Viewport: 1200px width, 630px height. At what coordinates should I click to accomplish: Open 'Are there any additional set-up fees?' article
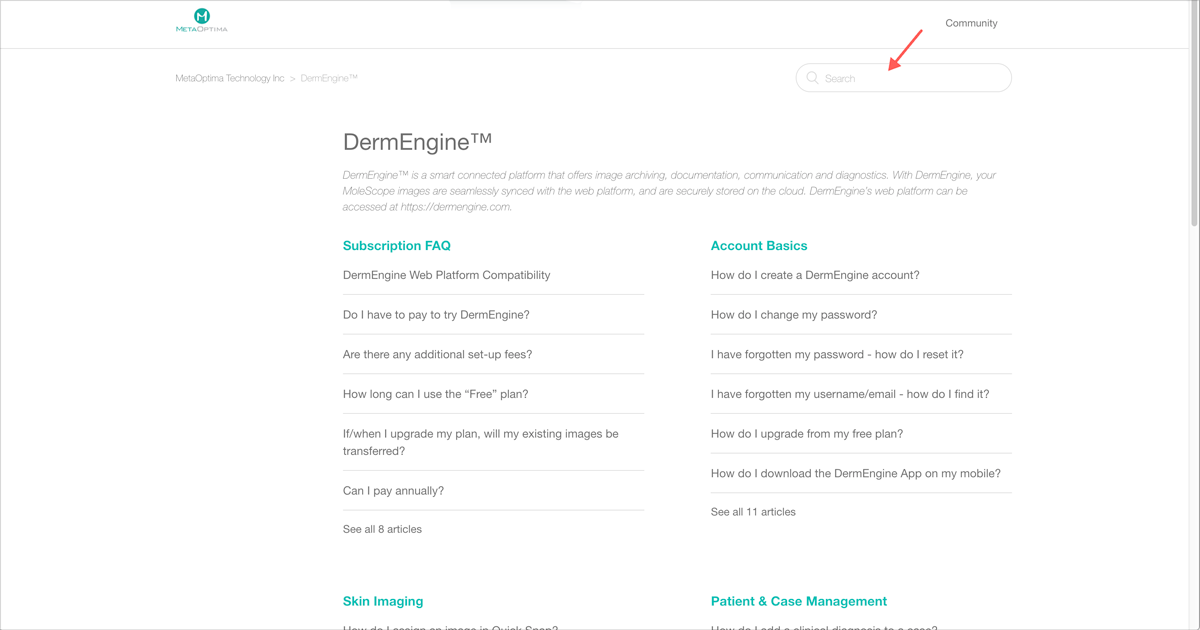tap(437, 354)
